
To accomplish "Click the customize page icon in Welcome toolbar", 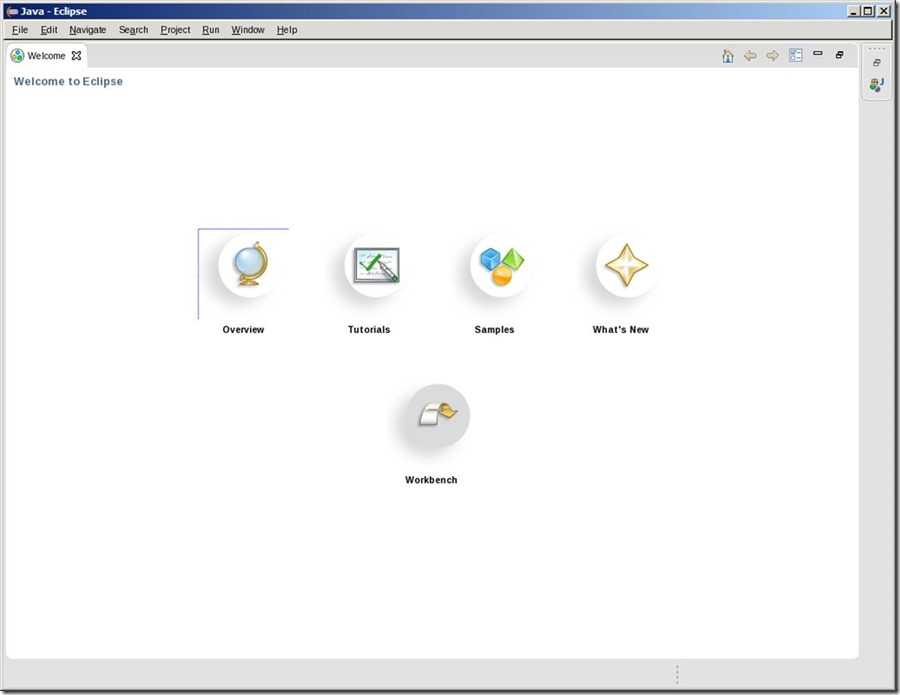I will (796, 55).
